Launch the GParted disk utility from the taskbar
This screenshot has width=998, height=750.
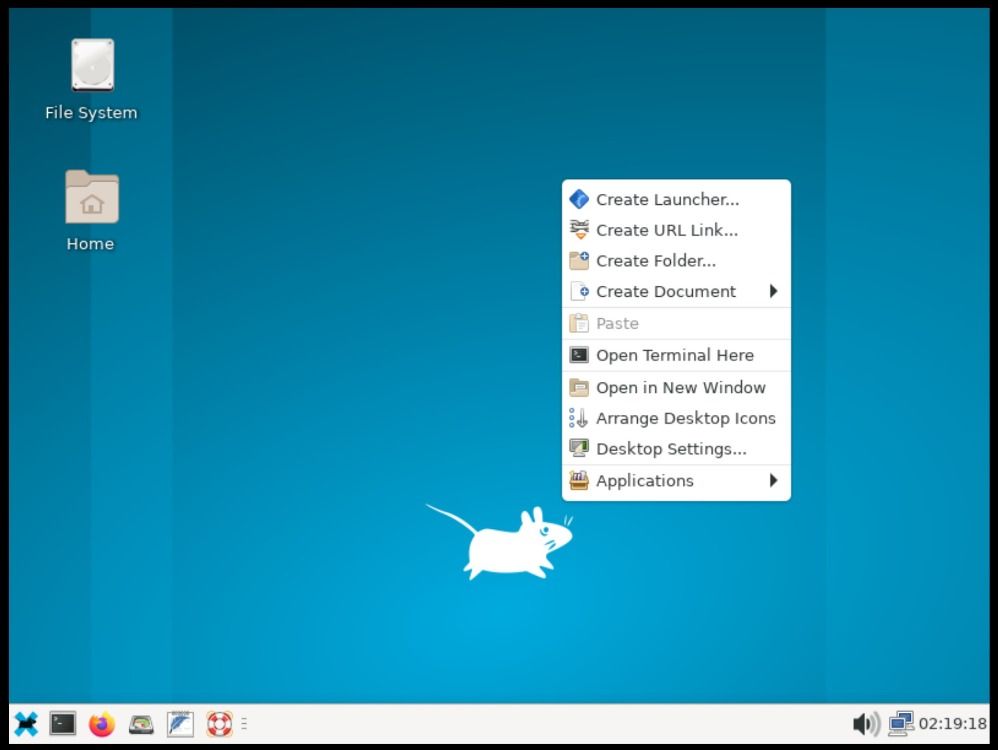(140, 723)
